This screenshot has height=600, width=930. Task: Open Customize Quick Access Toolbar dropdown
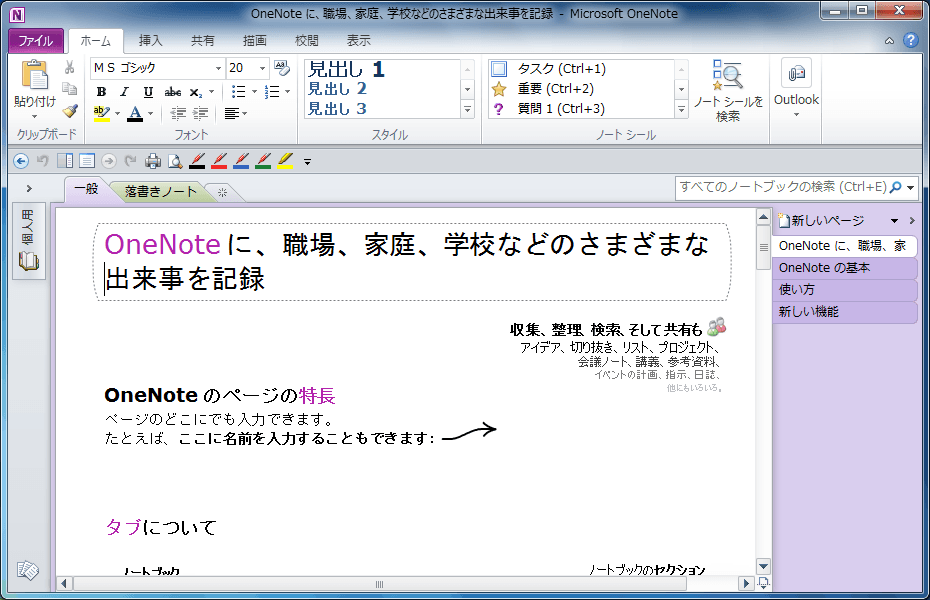[x=307, y=161]
